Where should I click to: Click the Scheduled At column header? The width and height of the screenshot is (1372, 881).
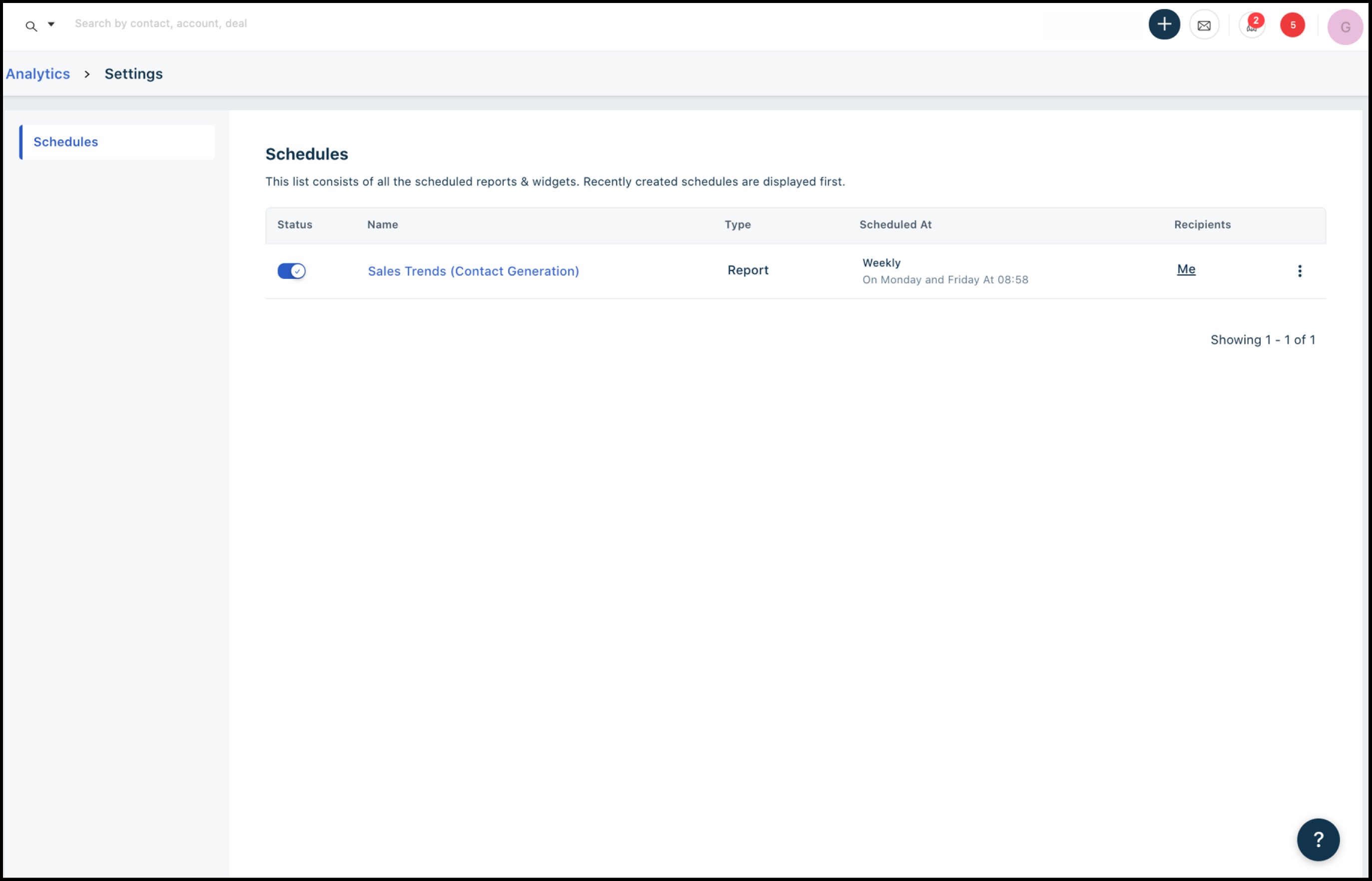pyautogui.click(x=895, y=225)
